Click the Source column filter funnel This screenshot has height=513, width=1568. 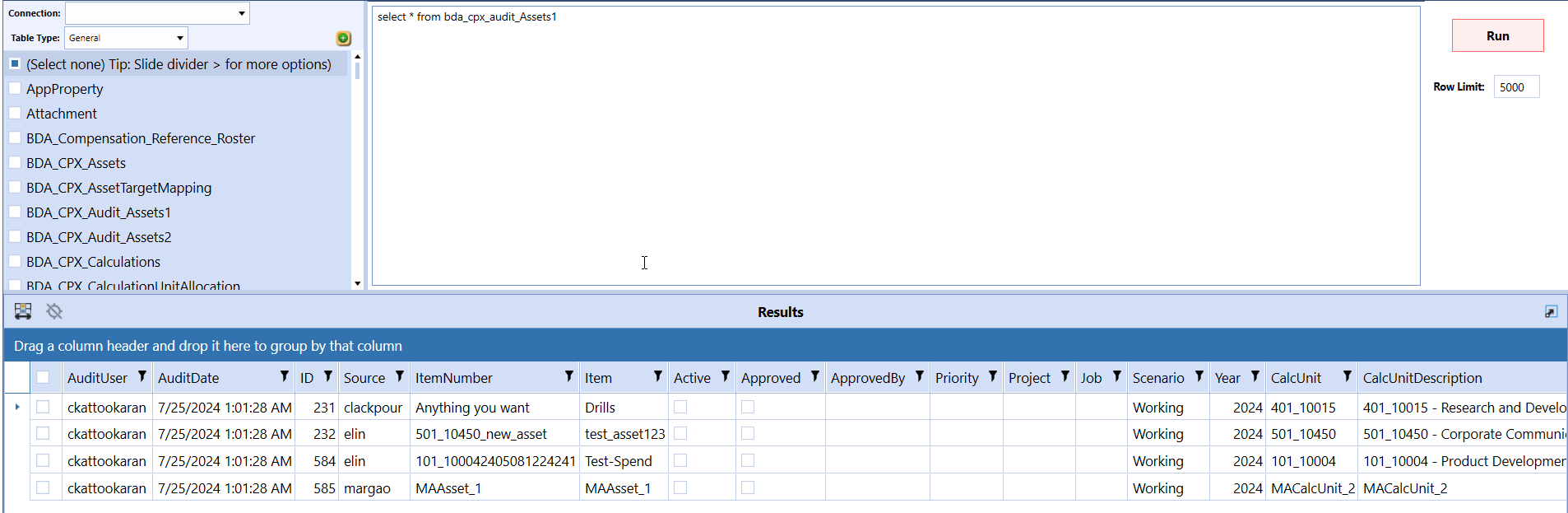pyautogui.click(x=399, y=376)
